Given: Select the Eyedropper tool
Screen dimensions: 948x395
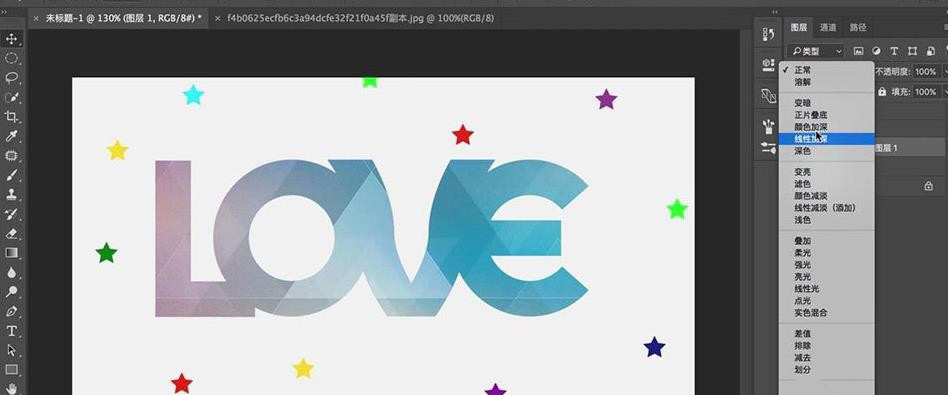Looking at the screenshot, I should (11, 135).
